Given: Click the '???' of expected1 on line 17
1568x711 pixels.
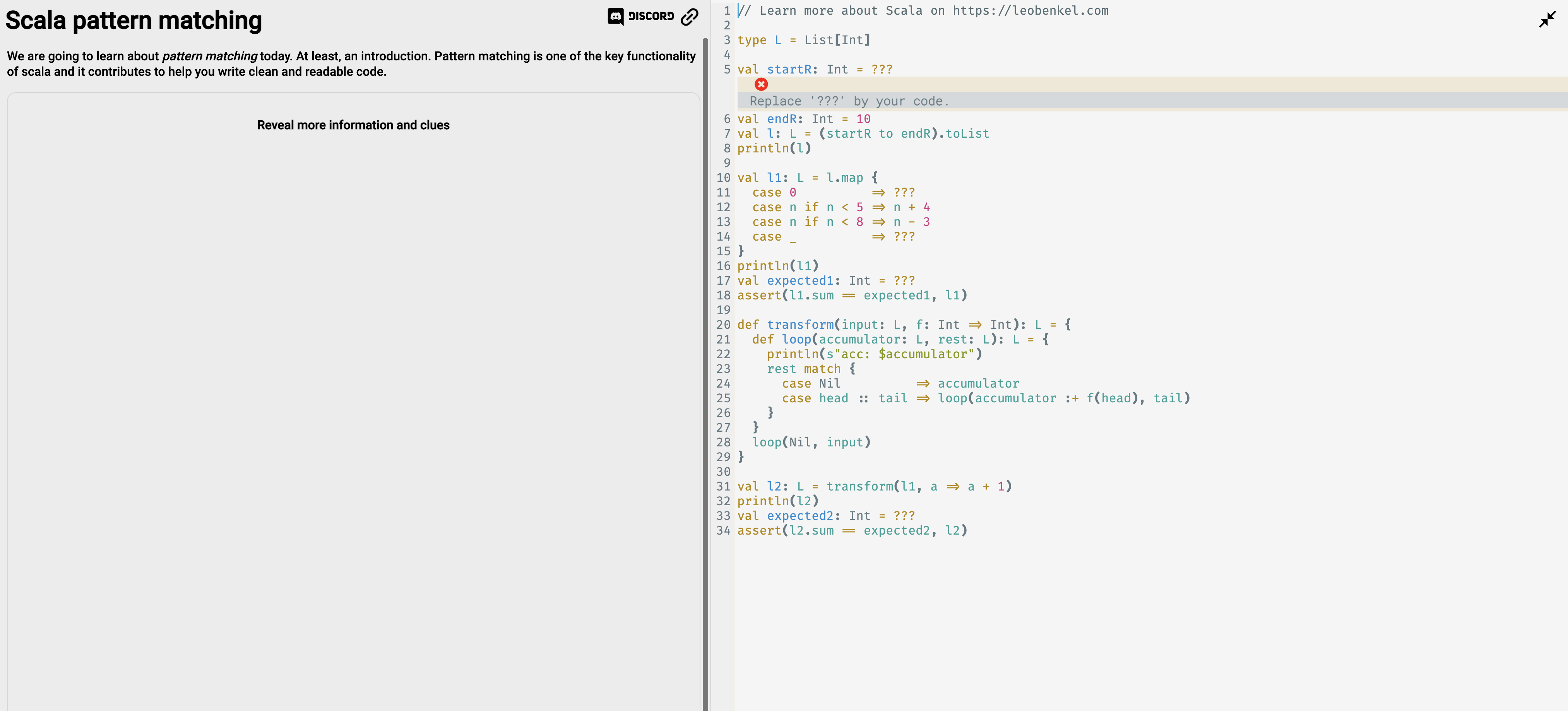Looking at the screenshot, I should [904, 280].
